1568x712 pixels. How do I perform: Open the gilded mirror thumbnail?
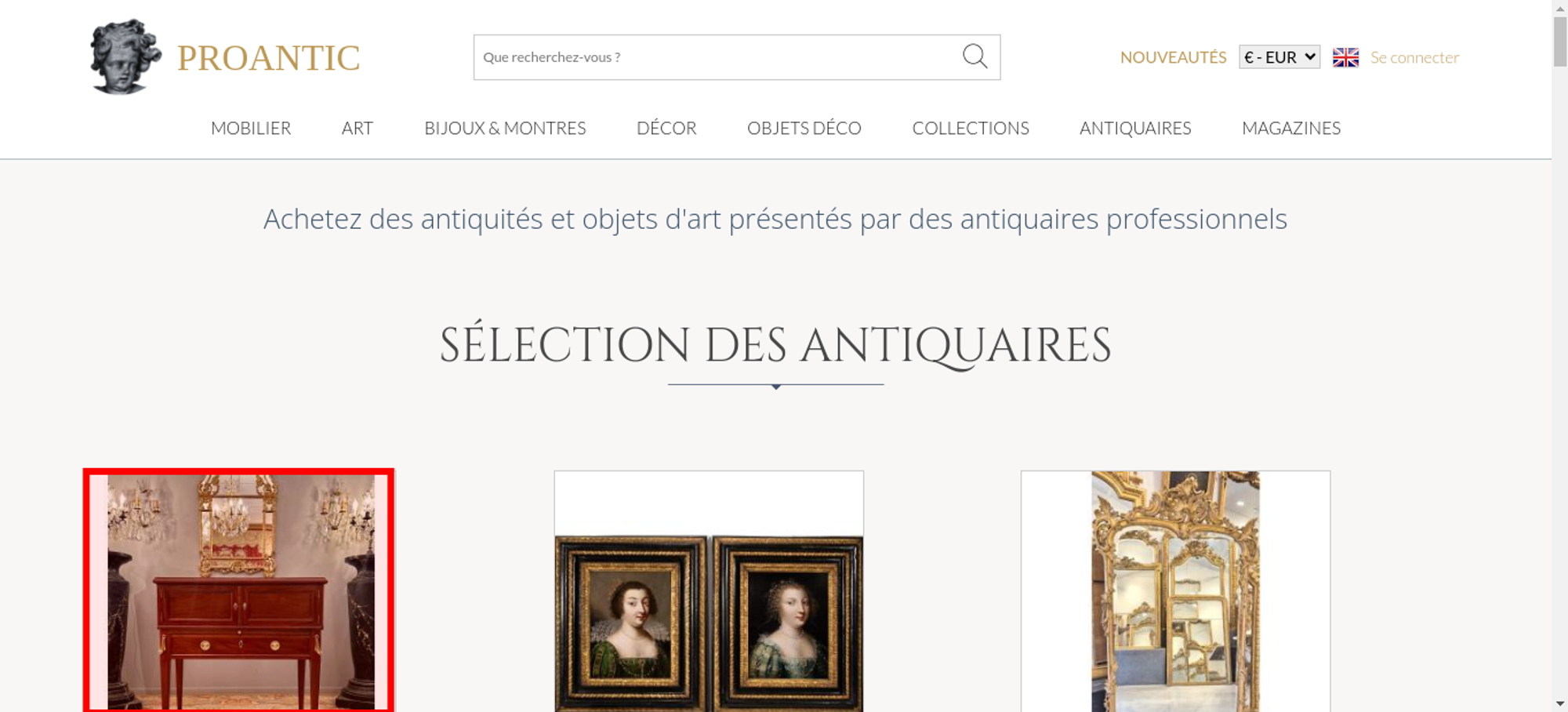(x=1175, y=591)
